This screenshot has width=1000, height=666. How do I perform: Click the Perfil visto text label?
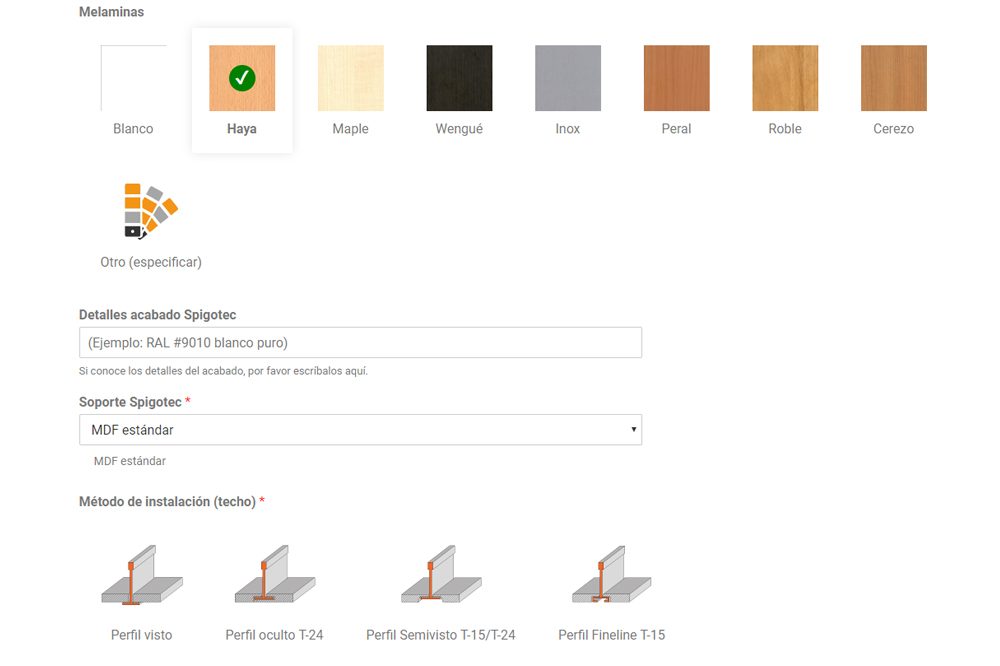[x=141, y=635]
